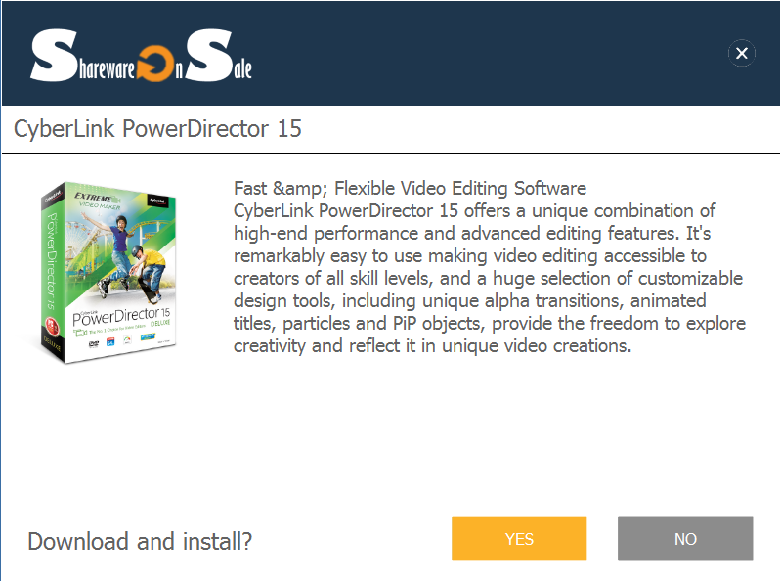Click the ale text in the logo
The width and height of the screenshot is (780, 581).
[x=243, y=69]
